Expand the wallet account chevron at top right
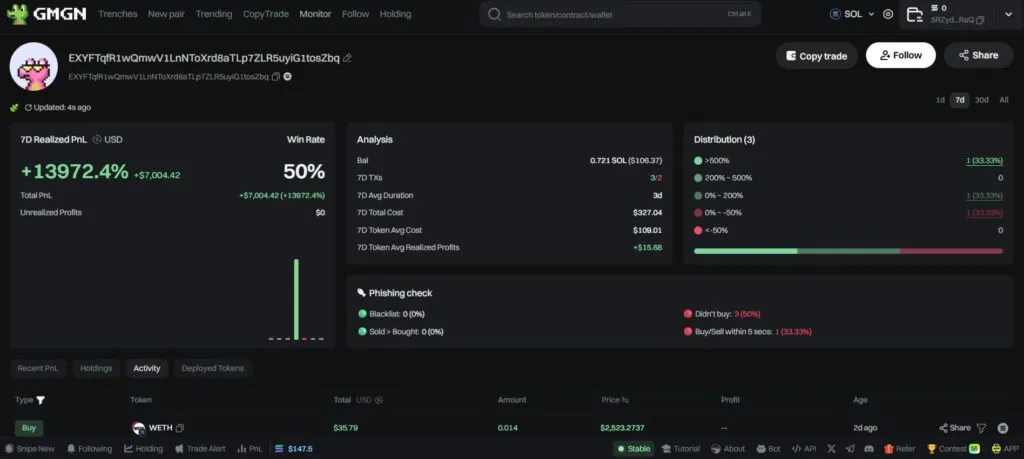1024x459 pixels. click(1011, 15)
